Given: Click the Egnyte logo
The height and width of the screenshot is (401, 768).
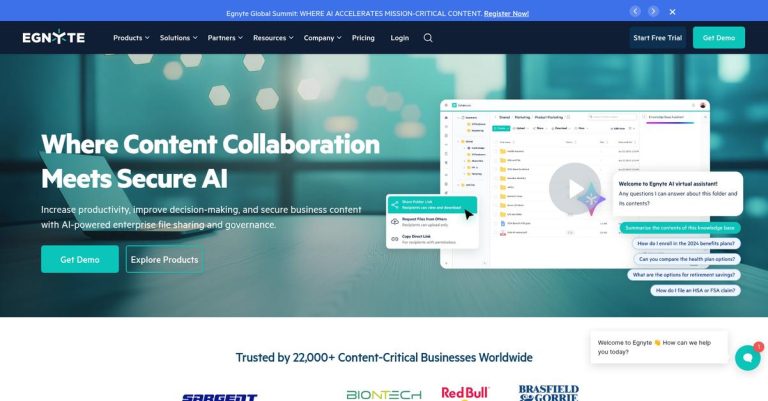Looking at the screenshot, I should point(54,37).
